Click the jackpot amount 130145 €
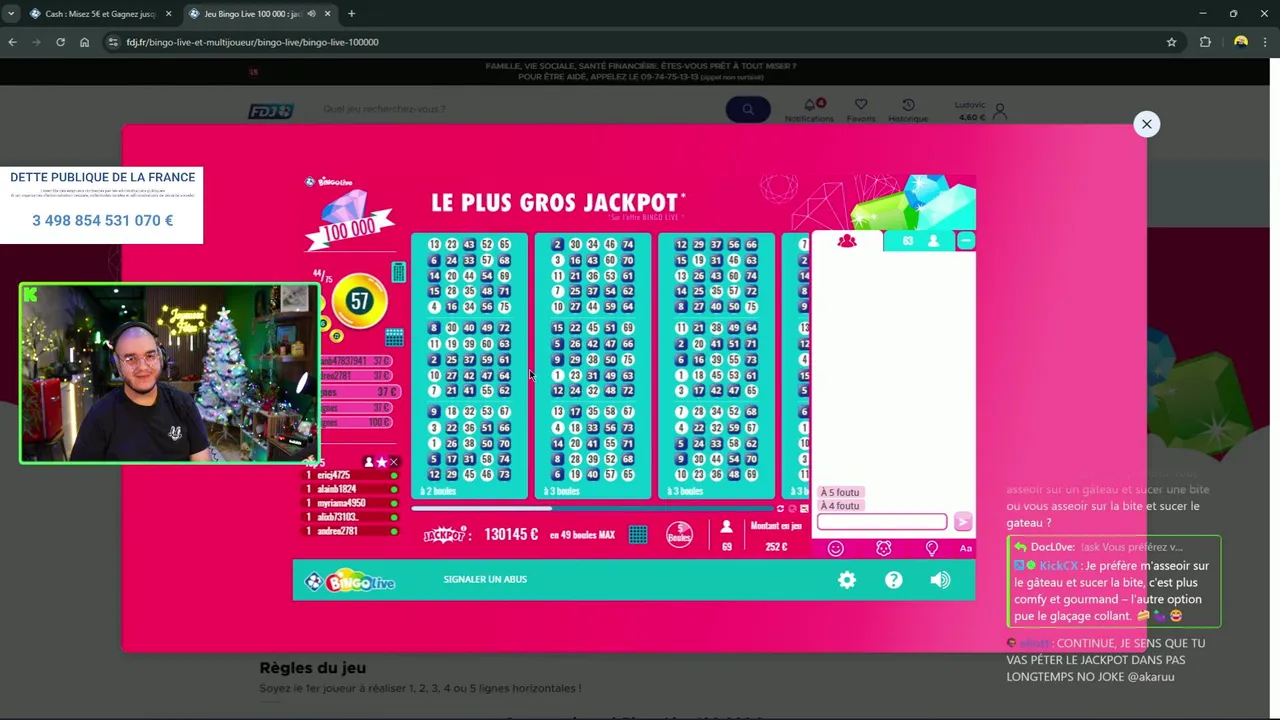This screenshot has width=1280, height=720. point(511,535)
